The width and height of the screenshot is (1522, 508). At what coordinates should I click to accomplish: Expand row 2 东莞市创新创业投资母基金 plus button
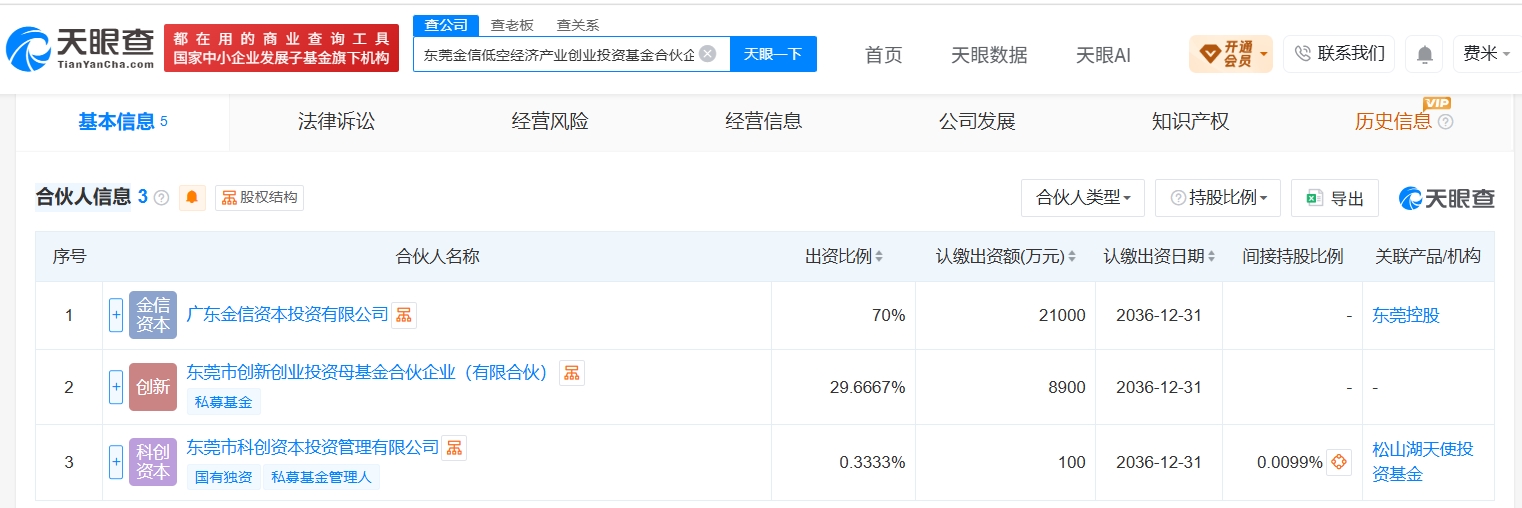point(116,387)
